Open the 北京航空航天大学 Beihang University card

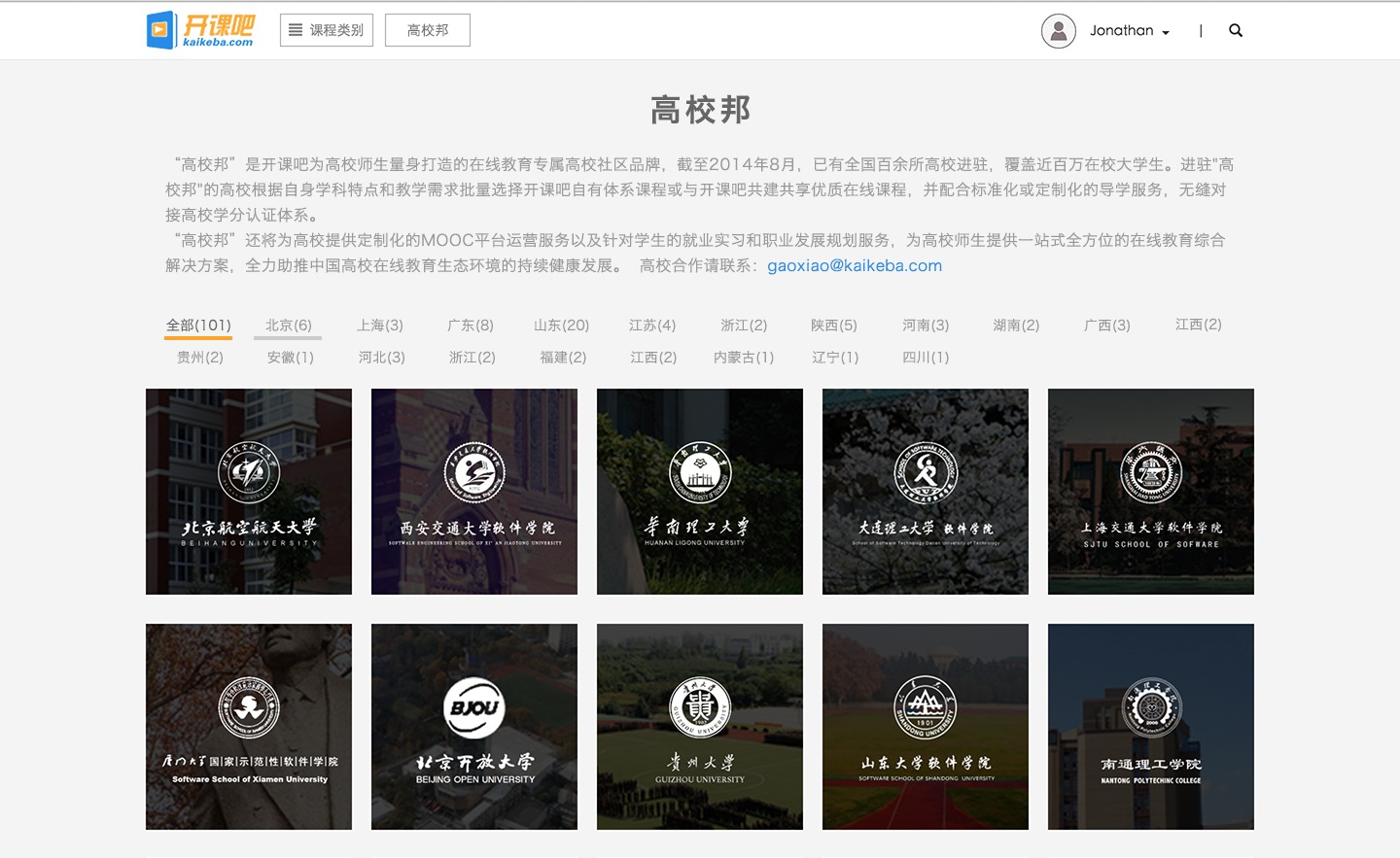click(249, 492)
